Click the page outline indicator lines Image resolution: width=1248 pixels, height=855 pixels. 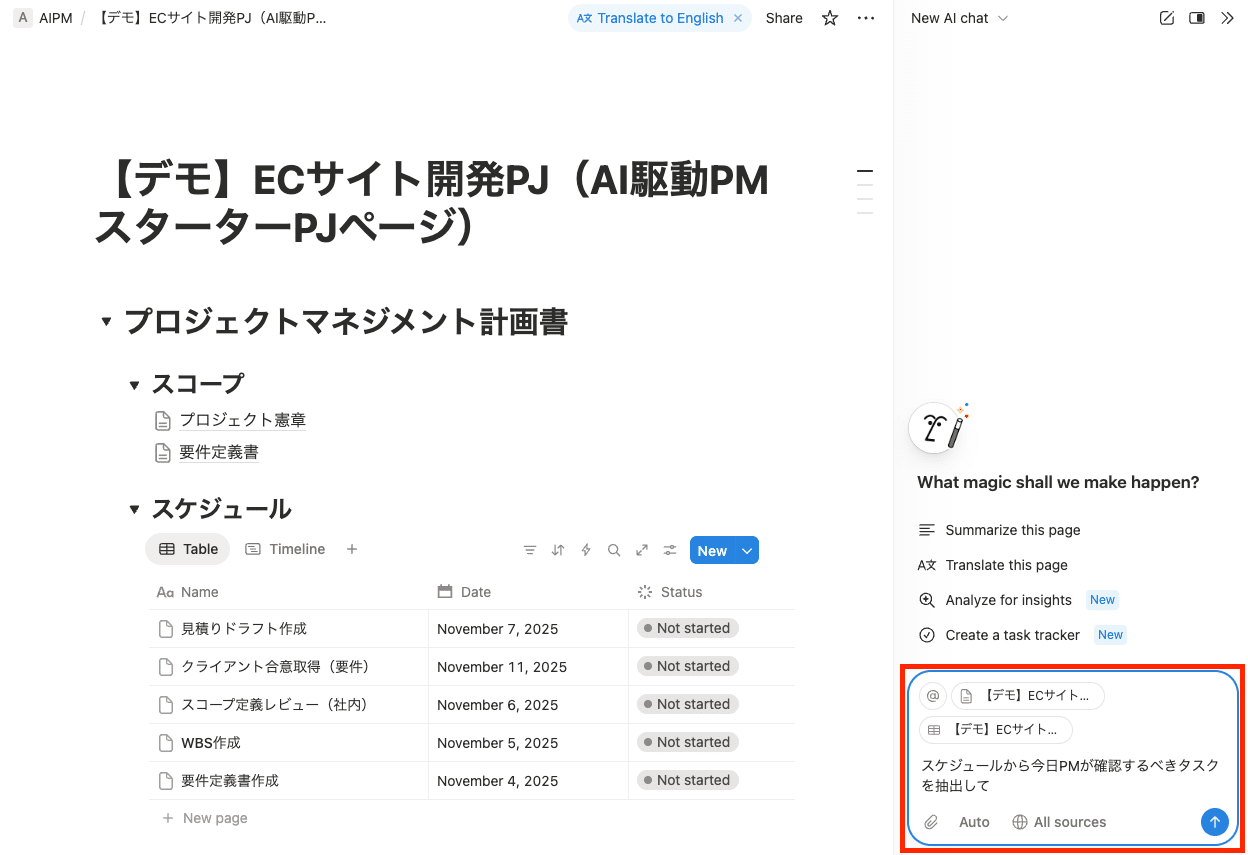coord(865,192)
